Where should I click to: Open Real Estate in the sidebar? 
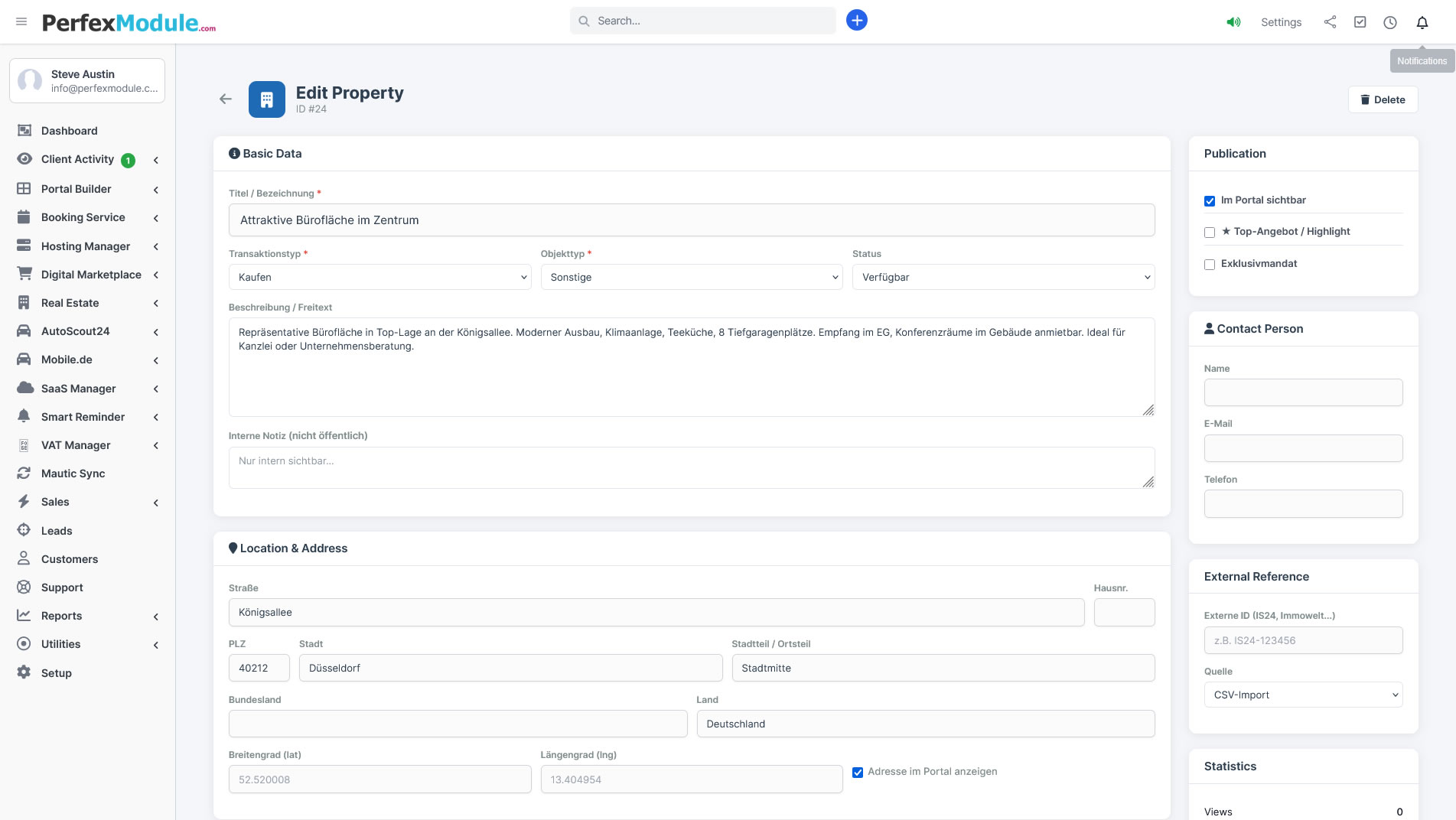point(70,303)
